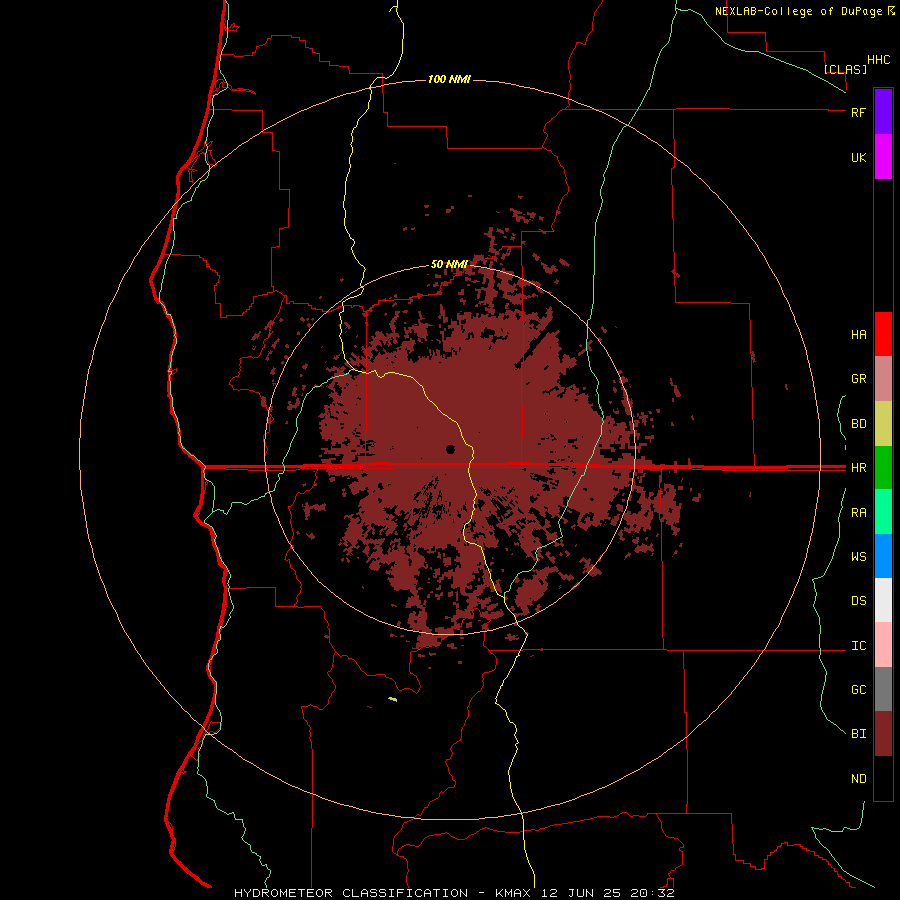Click the HYDROMETEOR CLASSIFICATION title text
The image size is (900, 900).
[351, 893]
